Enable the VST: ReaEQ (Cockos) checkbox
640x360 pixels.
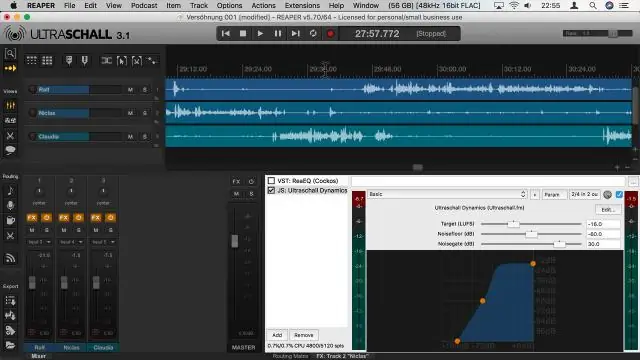click(271, 180)
